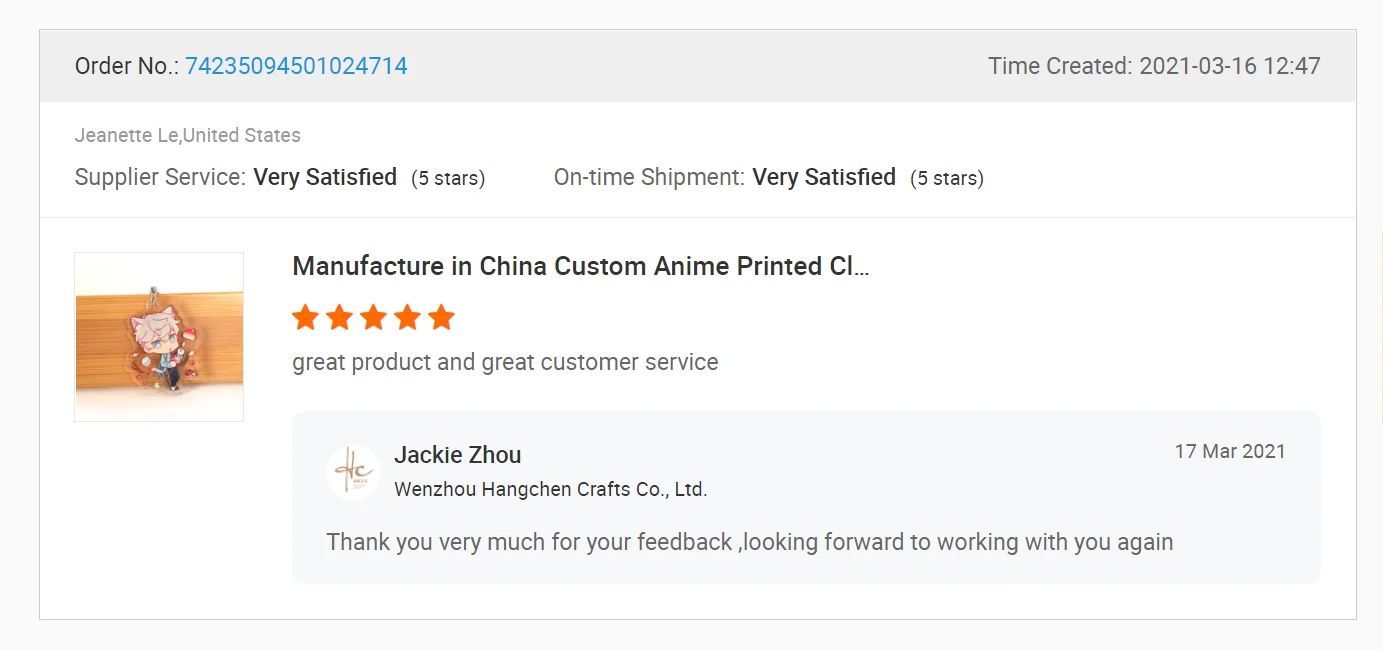
Task: Click the first orange rating star
Action: [305, 318]
